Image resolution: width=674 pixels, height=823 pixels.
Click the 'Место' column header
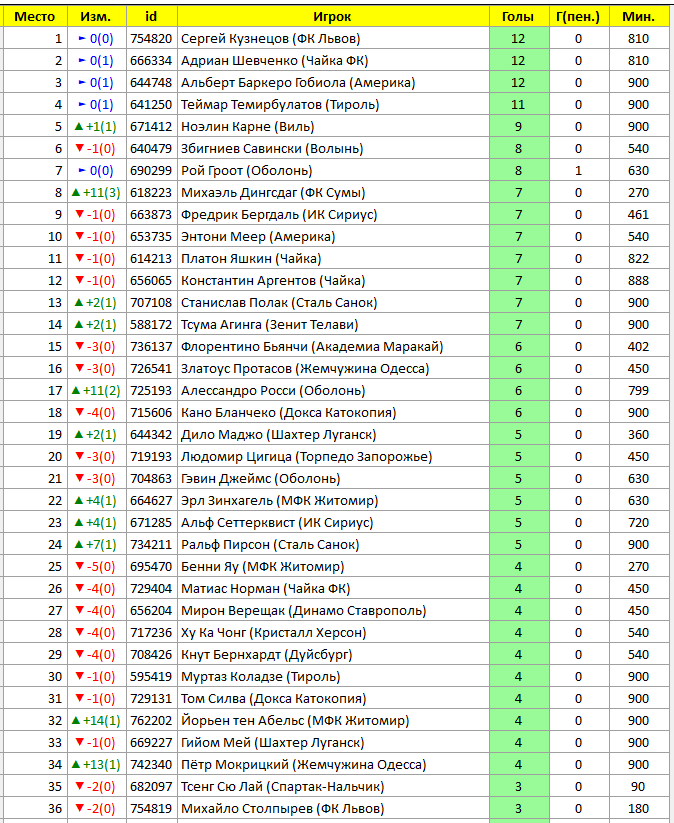click(x=35, y=17)
